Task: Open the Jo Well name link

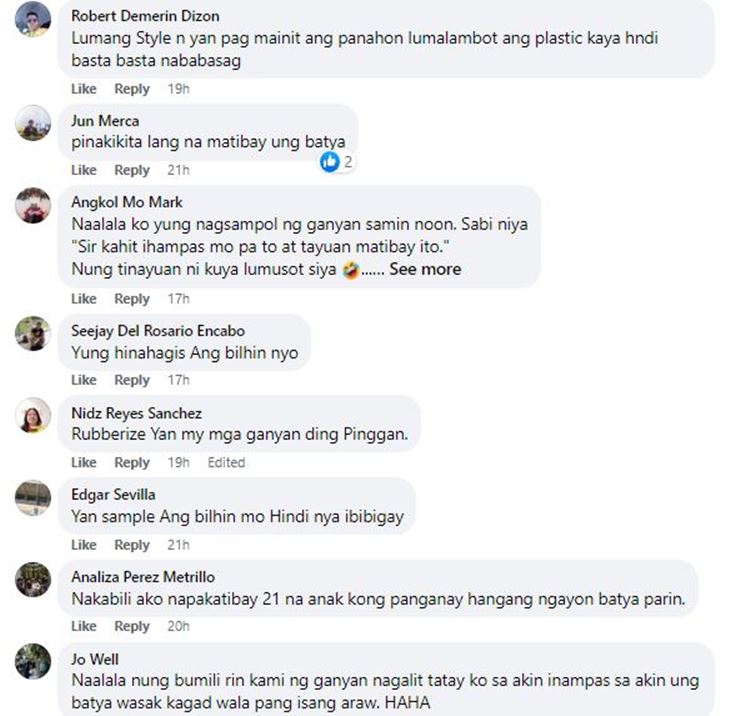Action: 95,659
